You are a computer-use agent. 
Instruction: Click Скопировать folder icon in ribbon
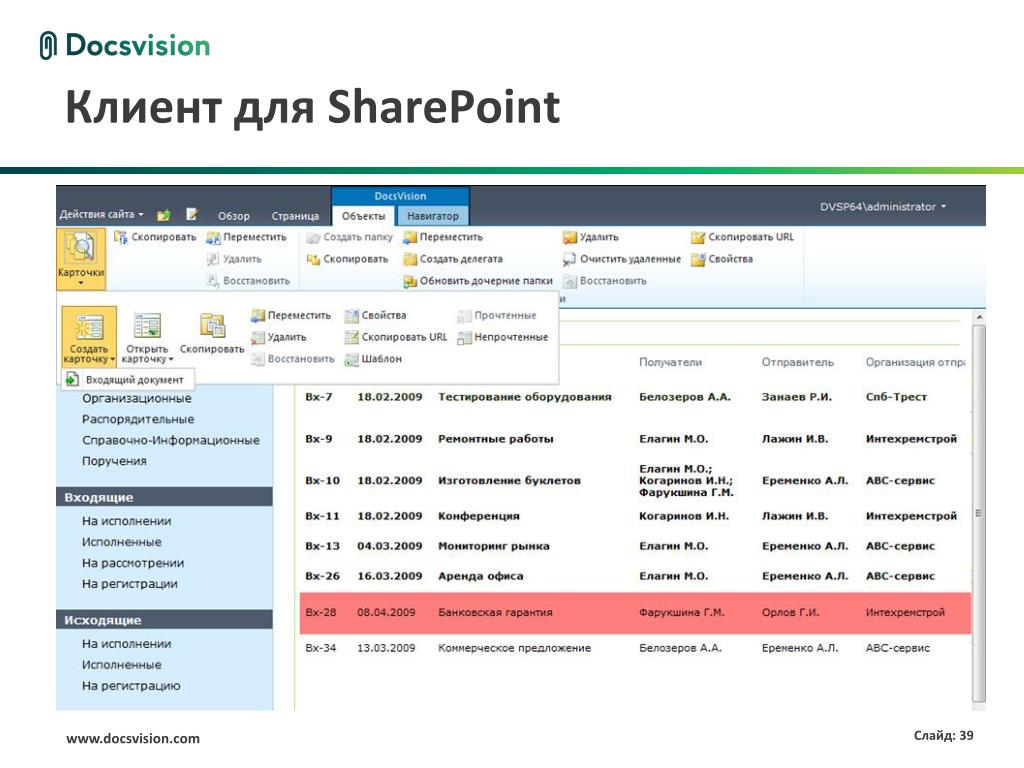313,259
